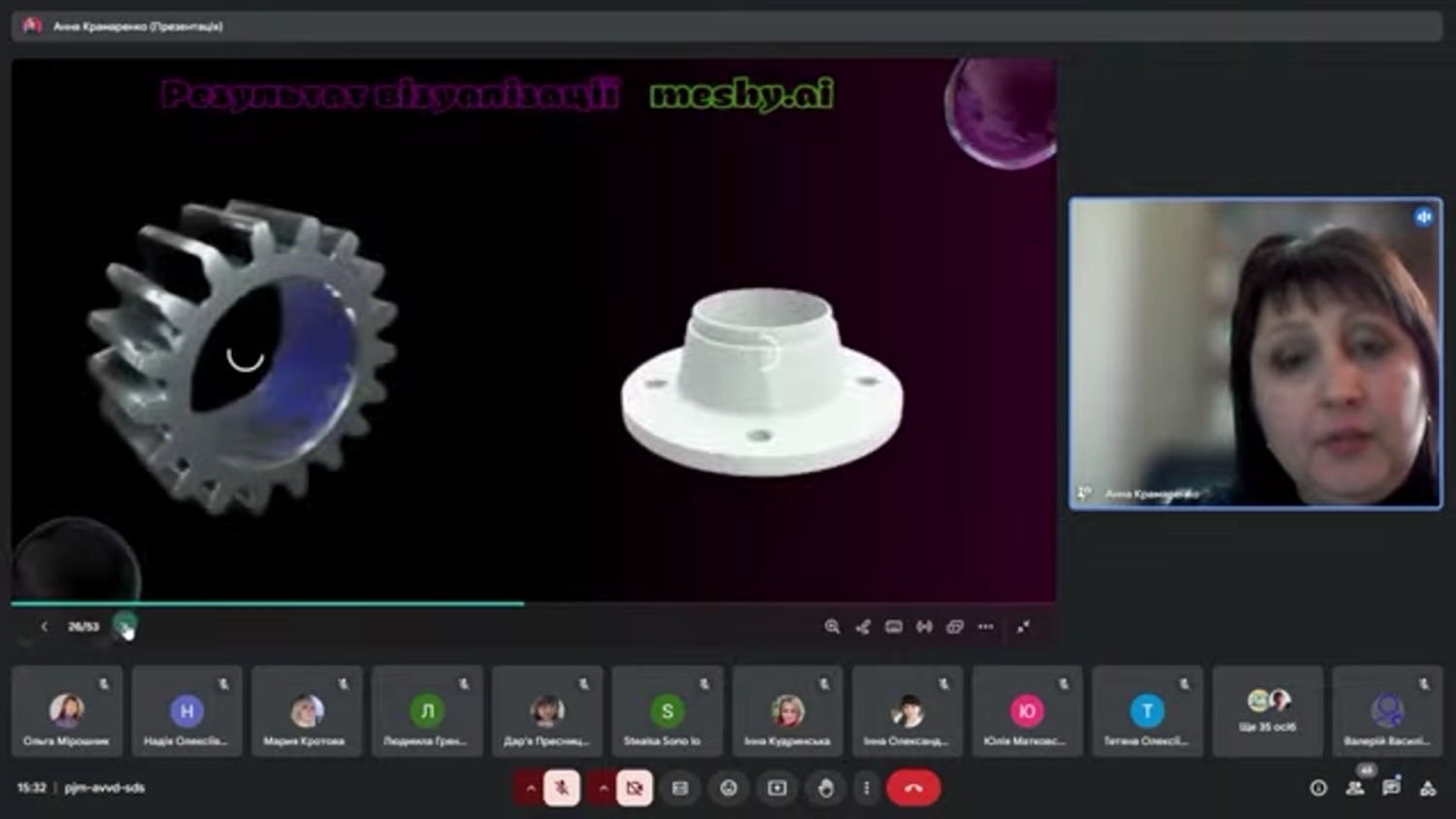Click the 26/53 slide counter
Image resolution: width=1456 pixels, height=819 pixels.
point(83,627)
